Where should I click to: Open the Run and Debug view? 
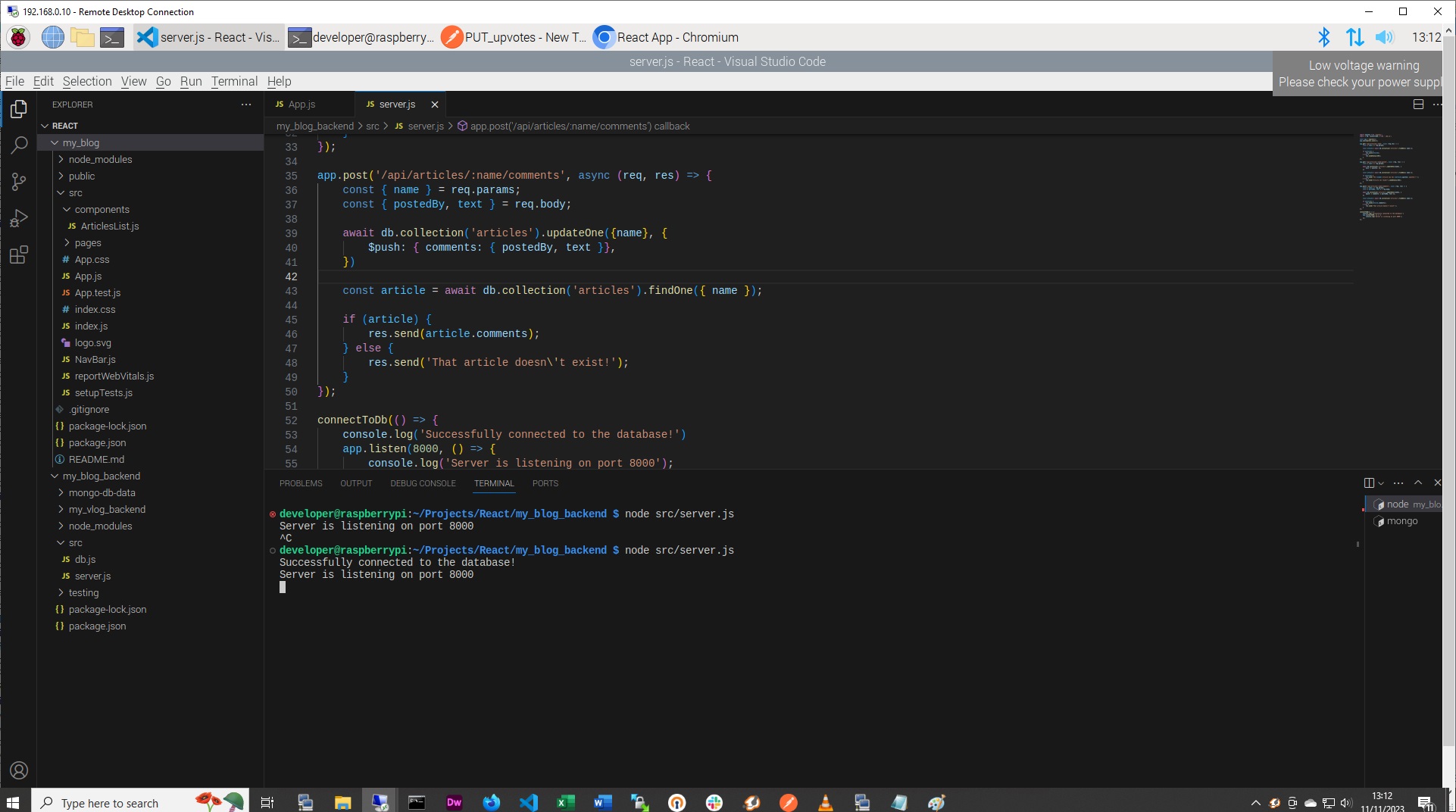[x=19, y=218]
